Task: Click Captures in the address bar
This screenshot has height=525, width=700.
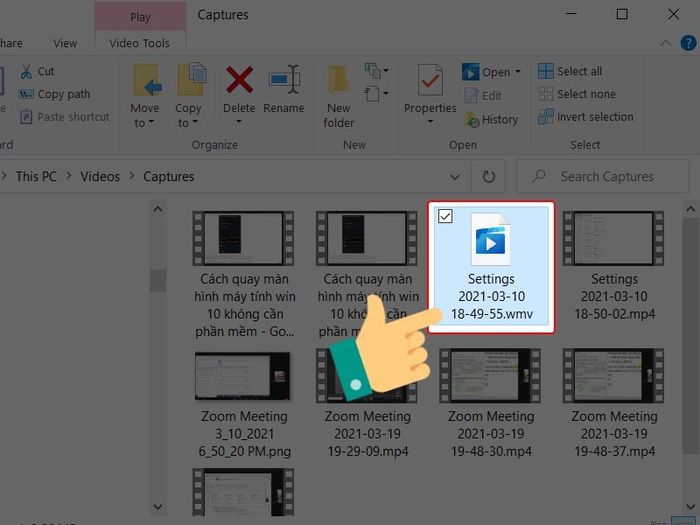Action: pyautogui.click(x=169, y=176)
